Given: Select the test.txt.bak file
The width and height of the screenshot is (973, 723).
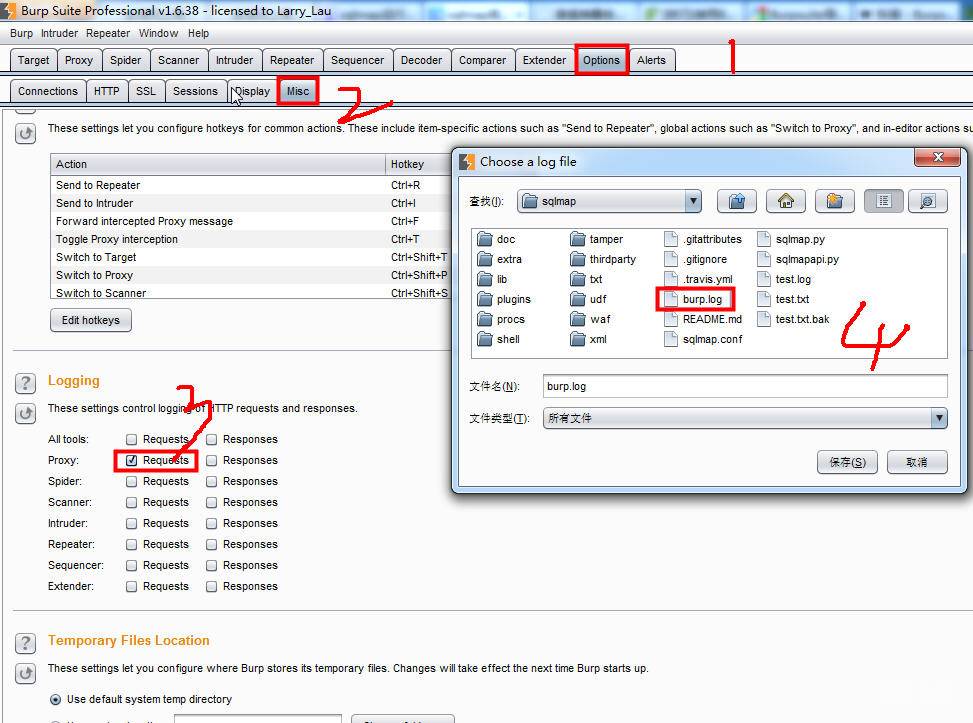Looking at the screenshot, I should [794, 319].
